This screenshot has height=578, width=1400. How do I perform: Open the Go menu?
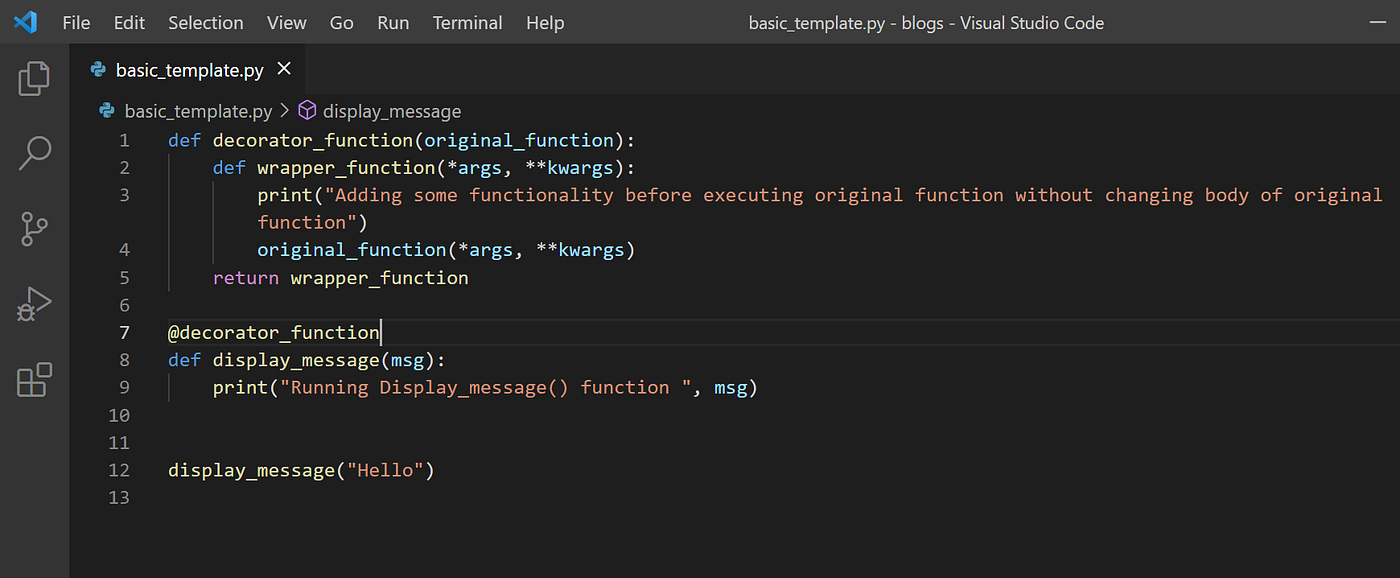(342, 22)
